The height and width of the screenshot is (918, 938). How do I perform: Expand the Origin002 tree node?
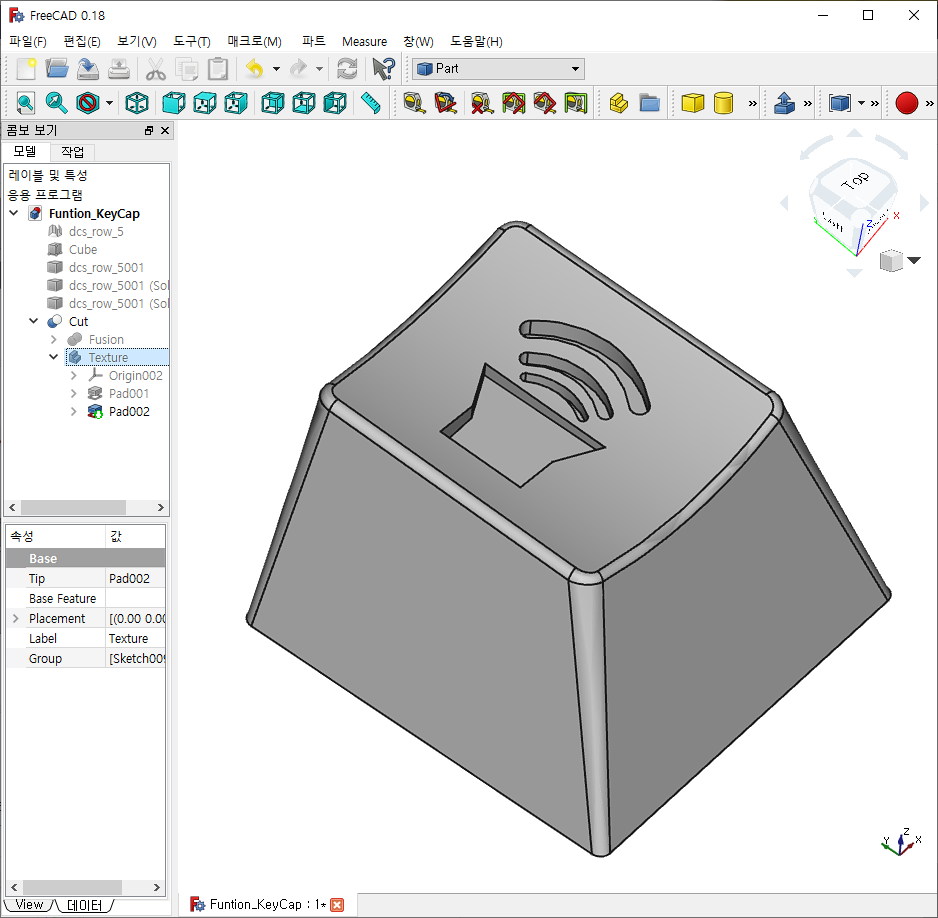(x=74, y=375)
